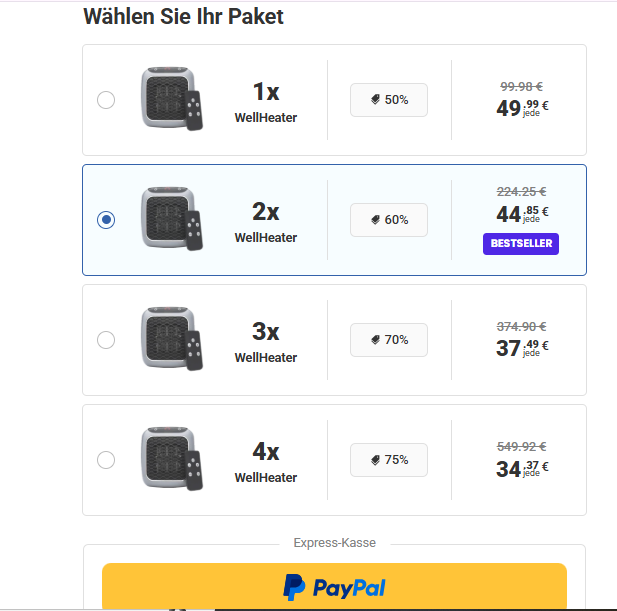Viewport: 617px width, 611px height.
Task: Click the 1x WellHeater product image
Action: click(x=170, y=98)
